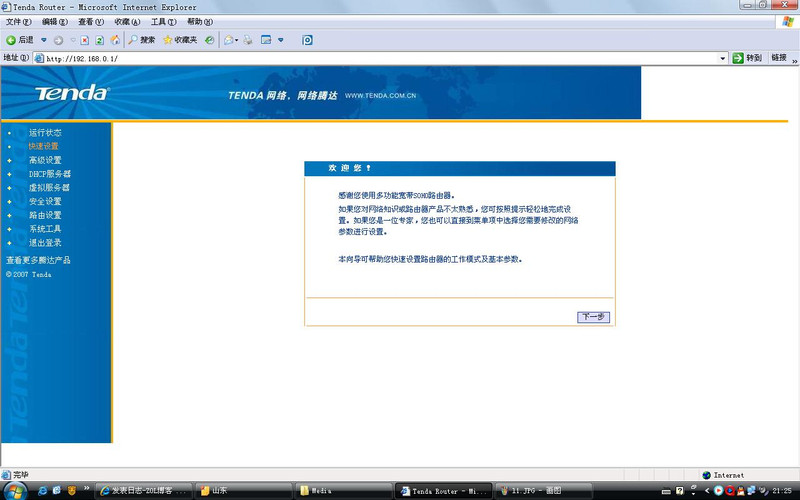Switch to Media folder taskbar button
The height and width of the screenshot is (500, 800).
[x=344, y=491]
